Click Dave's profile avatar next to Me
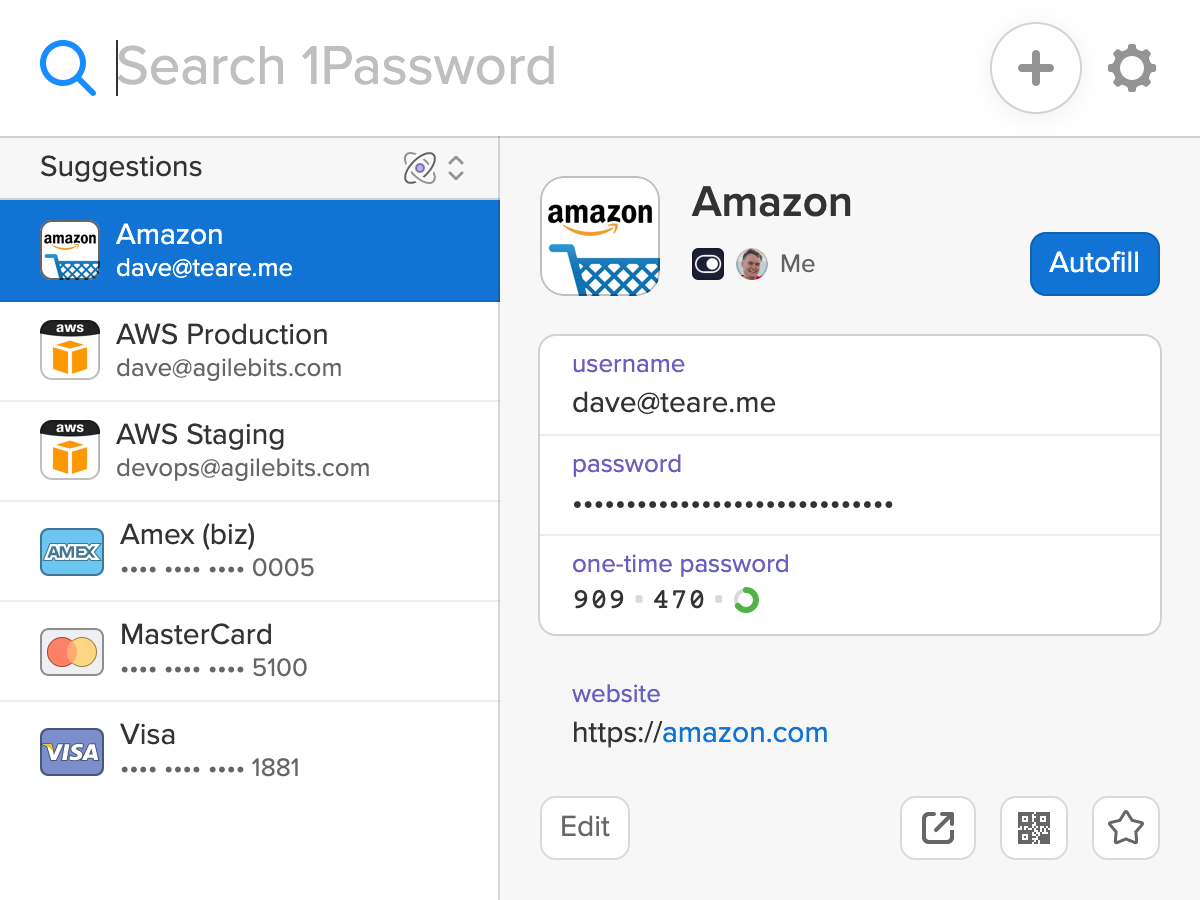The image size is (1200, 900). 751,263
